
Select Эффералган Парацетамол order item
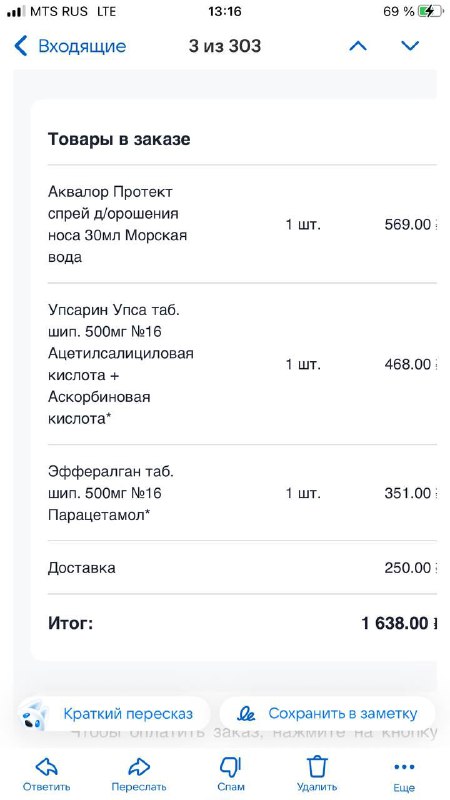(242, 493)
